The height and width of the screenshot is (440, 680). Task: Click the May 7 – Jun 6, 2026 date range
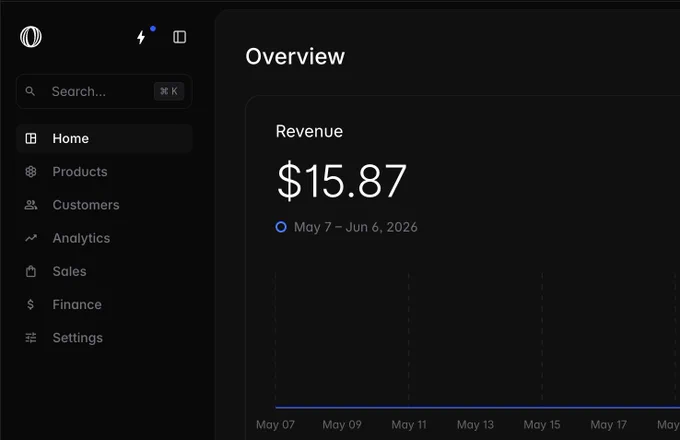point(356,227)
